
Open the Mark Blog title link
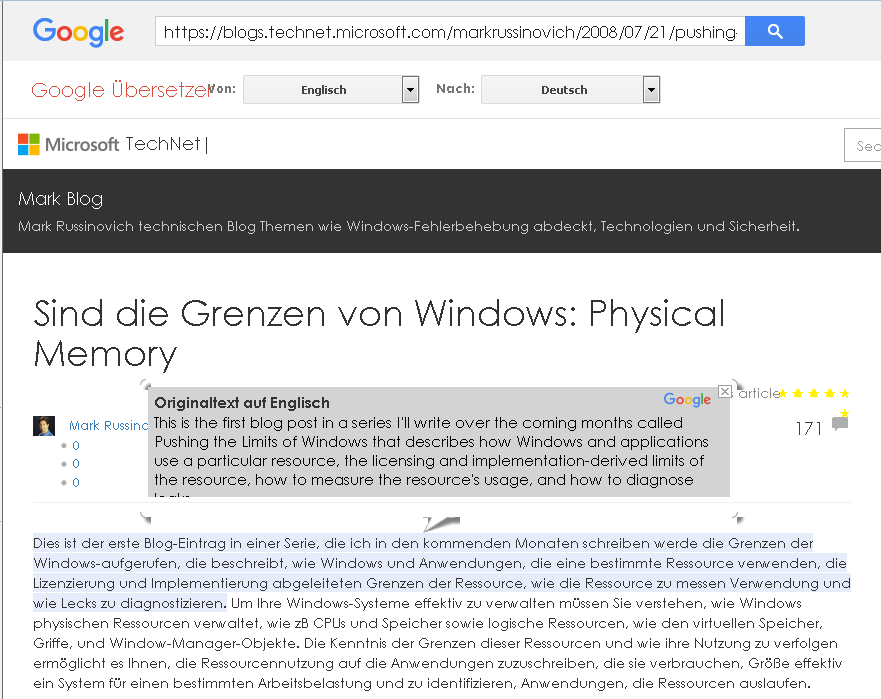61,198
